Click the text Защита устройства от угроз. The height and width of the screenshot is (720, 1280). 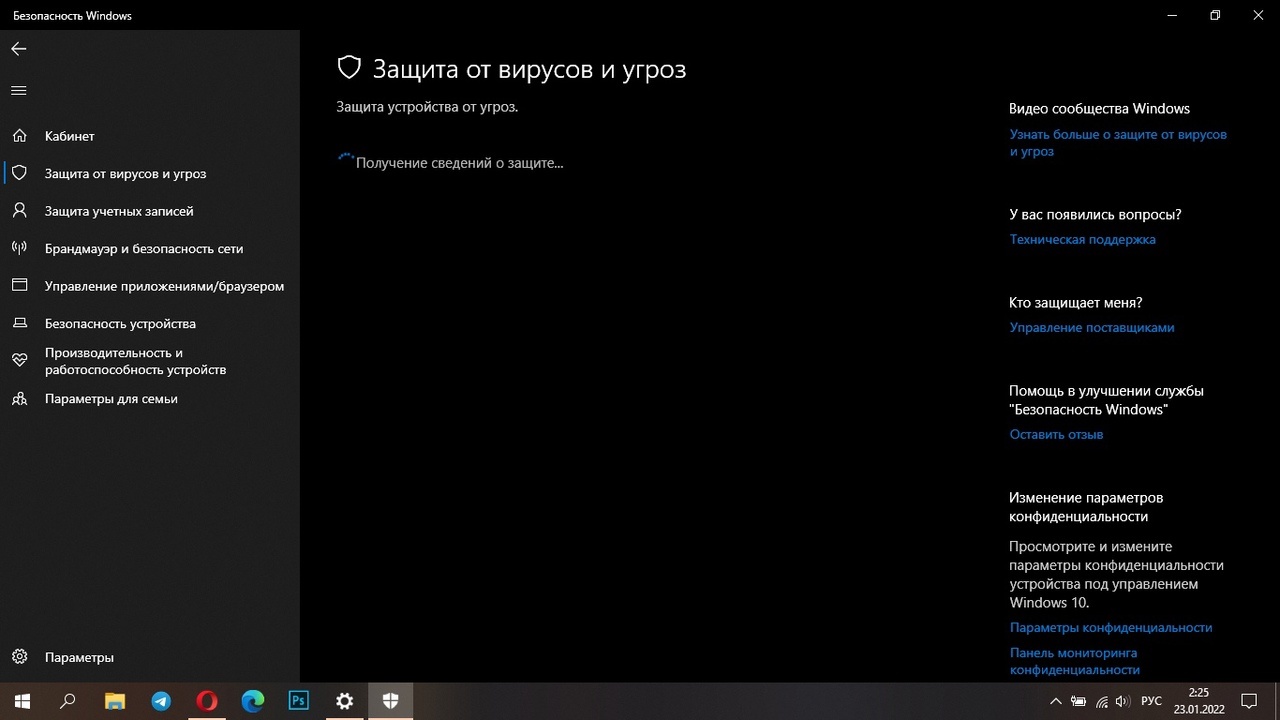tap(427, 106)
